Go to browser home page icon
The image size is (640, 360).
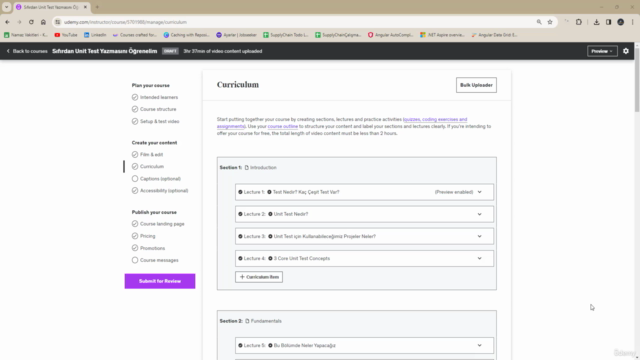[x=43, y=22]
